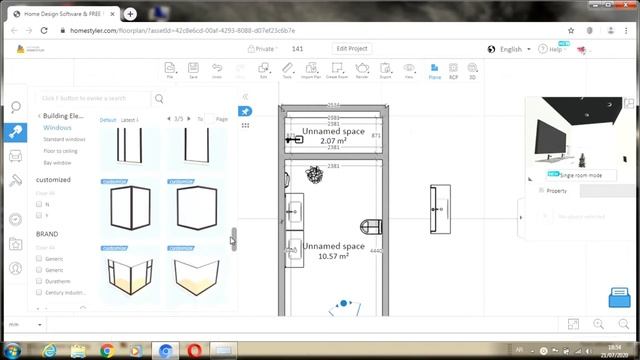
Task: Check the Y checkbox under customized
Action: [39, 215]
